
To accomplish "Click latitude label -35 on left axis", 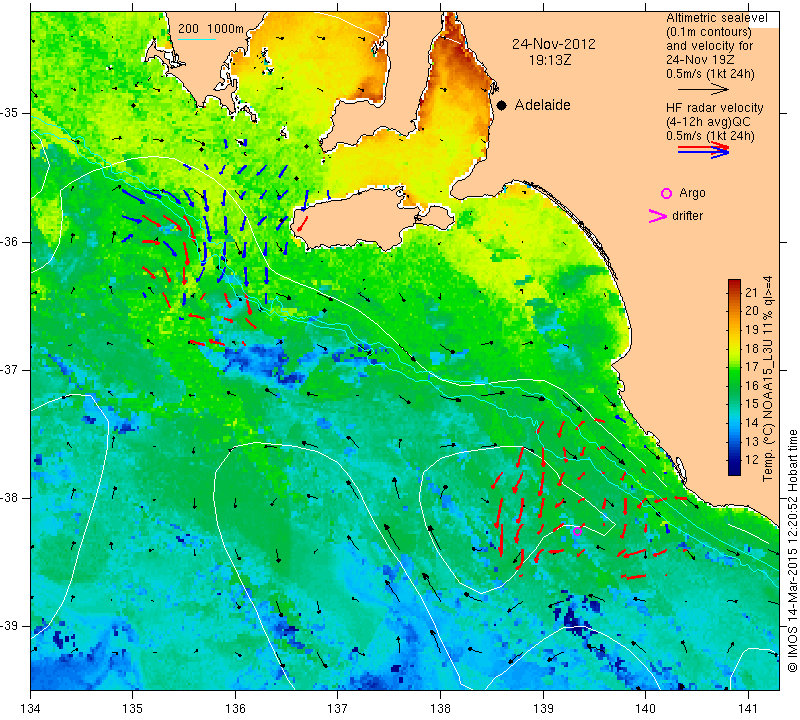I will [10, 112].
